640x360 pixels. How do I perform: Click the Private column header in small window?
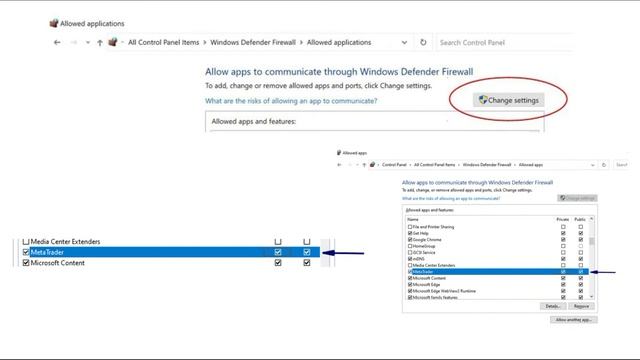563,220
